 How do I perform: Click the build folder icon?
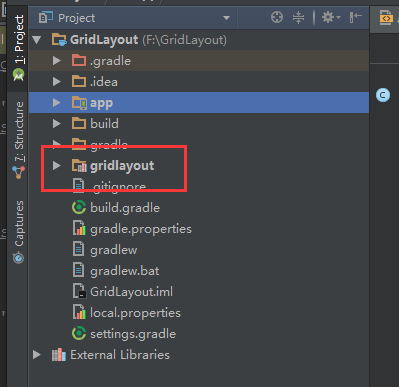tap(79, 123)
